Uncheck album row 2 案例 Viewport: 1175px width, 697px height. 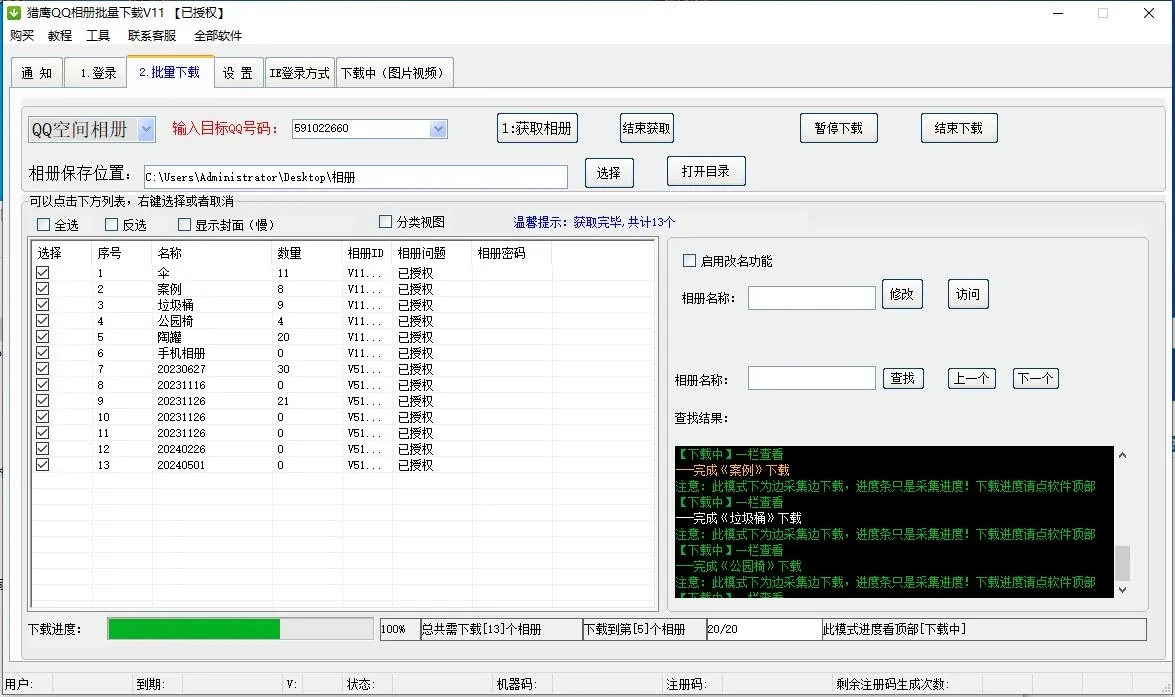click(43, 289)
